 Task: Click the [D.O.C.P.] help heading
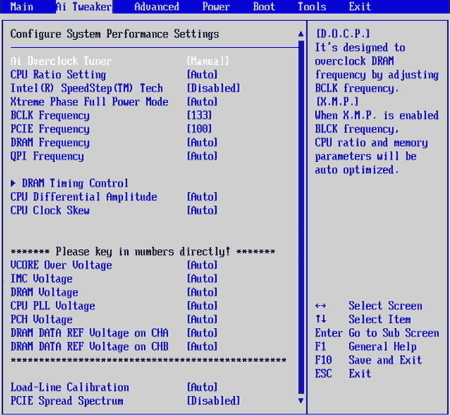point(343,34)
